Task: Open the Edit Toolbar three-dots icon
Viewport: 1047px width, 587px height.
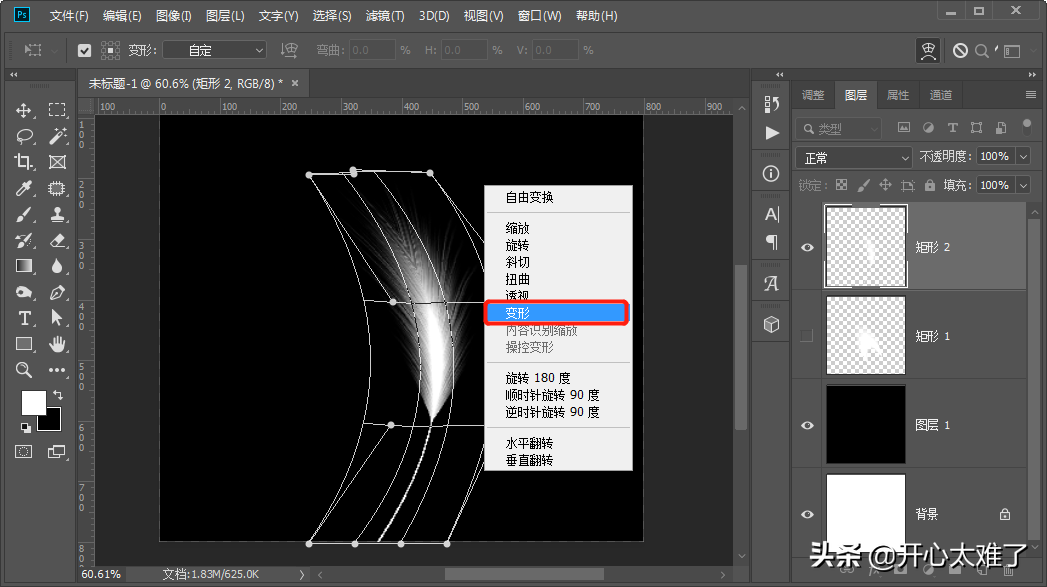Action: 57,370
